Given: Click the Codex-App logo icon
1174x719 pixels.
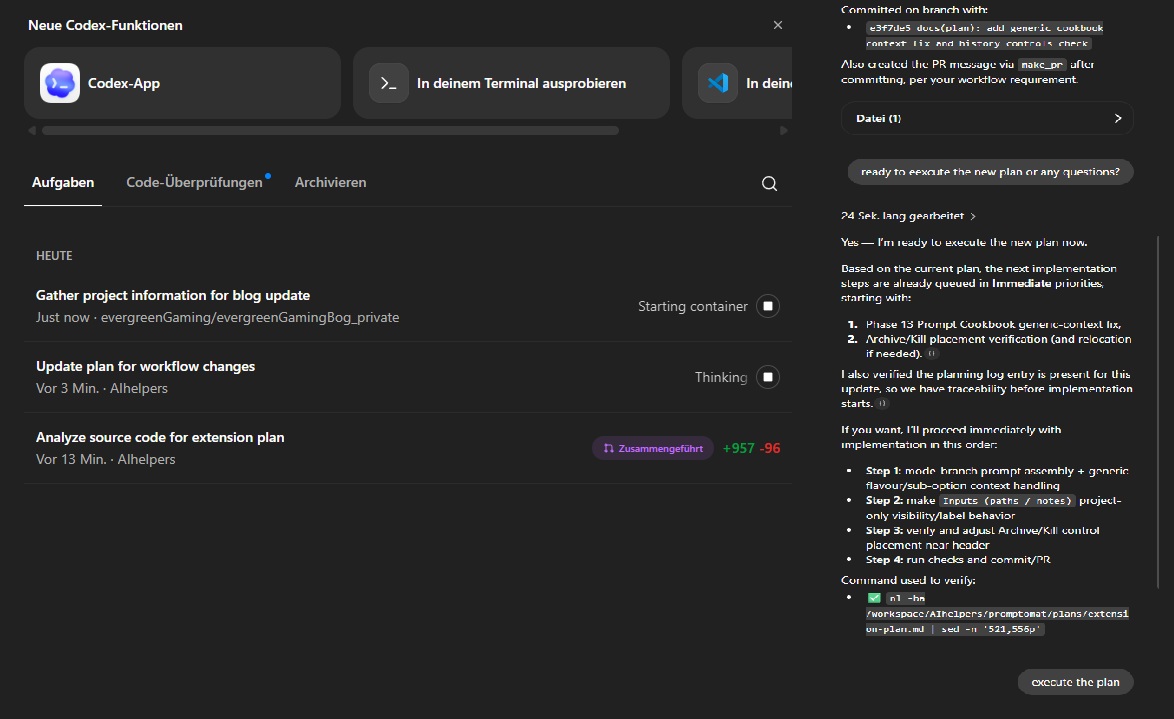Looking at the screenshot, I should tap(60, 83).
